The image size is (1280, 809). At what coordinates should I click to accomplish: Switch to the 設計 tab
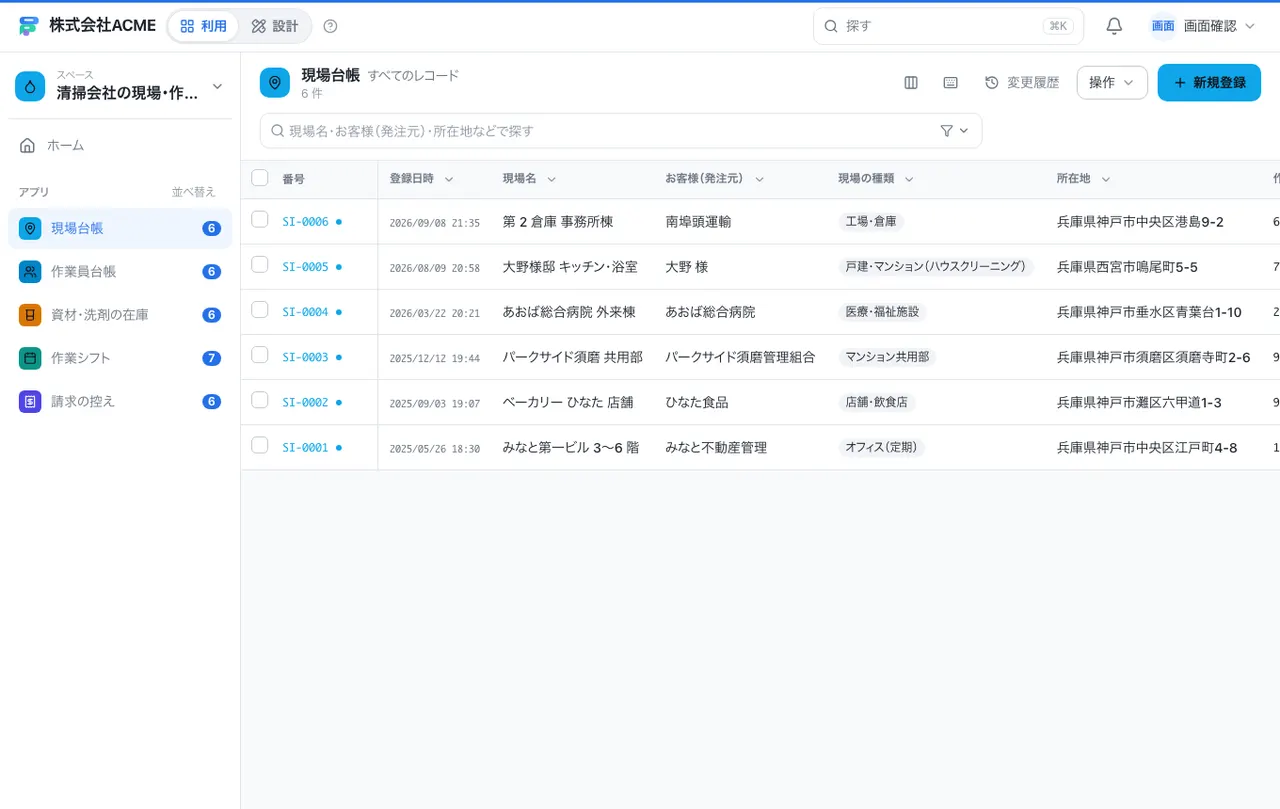tap(275, 26)
